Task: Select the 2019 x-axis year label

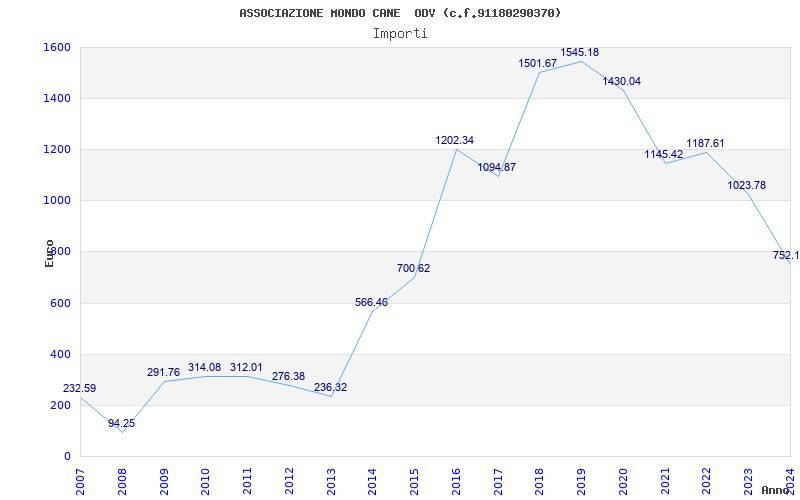Action: coord(581,480)
